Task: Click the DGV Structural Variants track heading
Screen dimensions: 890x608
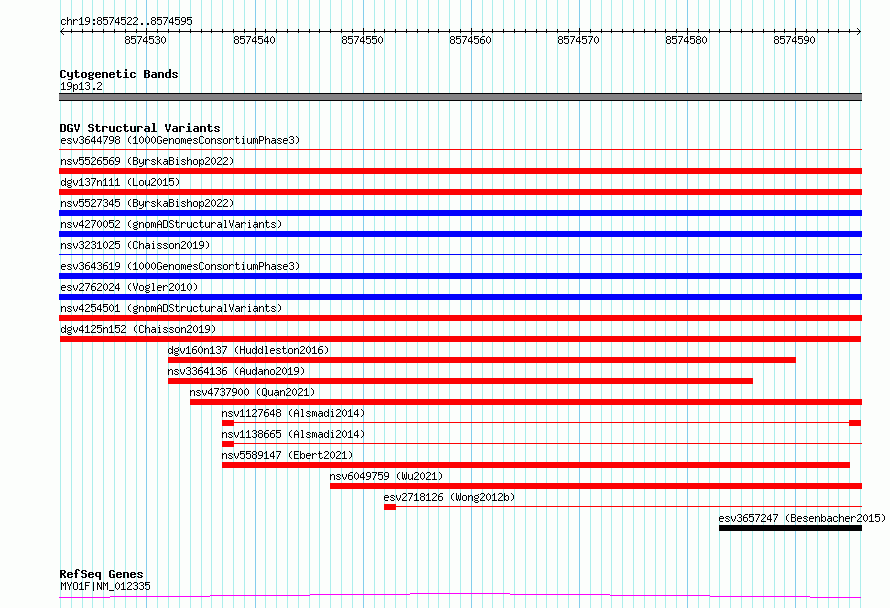Action: pos(140,128)
